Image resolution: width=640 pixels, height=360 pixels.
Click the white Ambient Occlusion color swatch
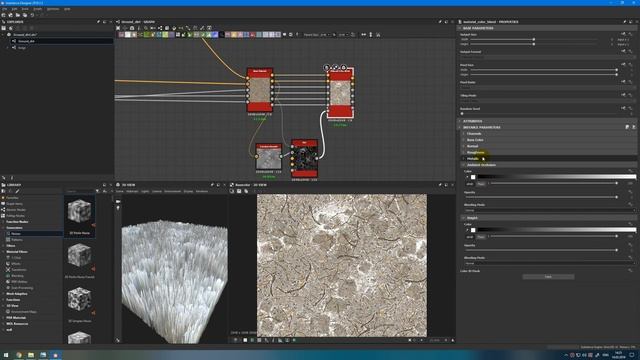(473, 177)
